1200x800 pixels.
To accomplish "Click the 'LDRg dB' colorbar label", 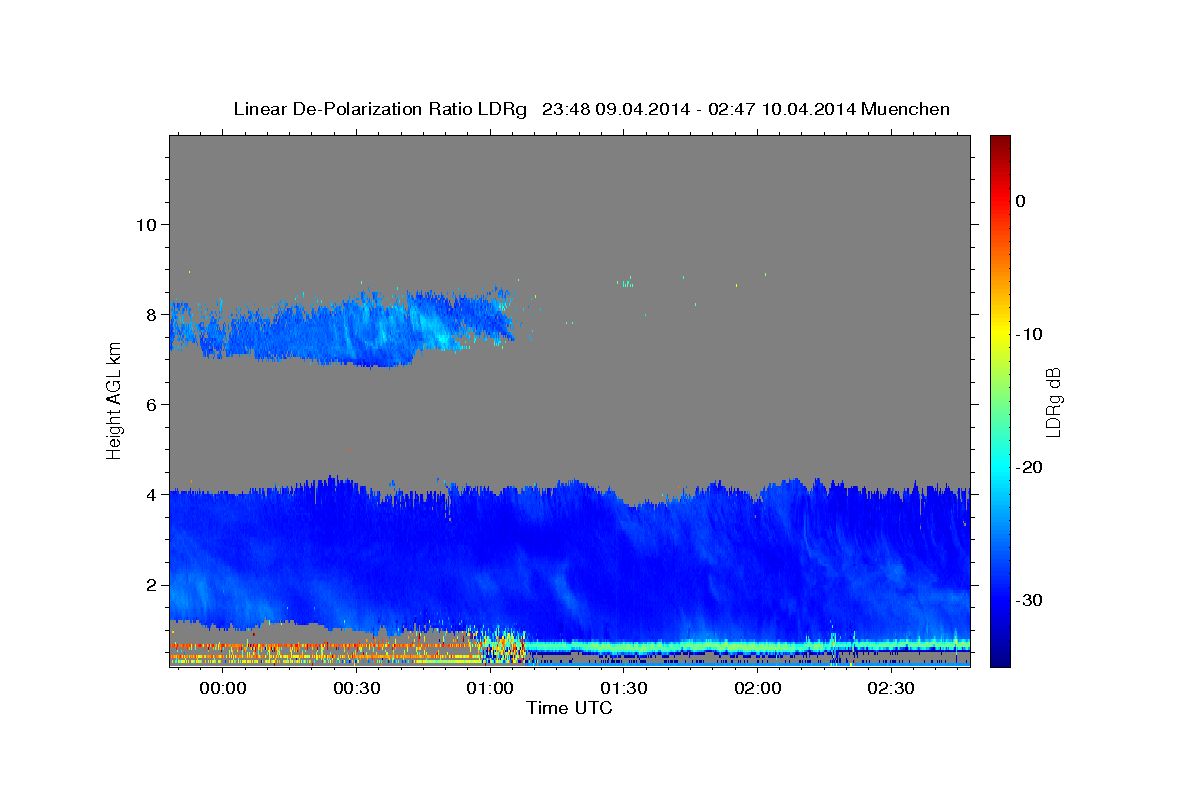I will (1053, 401).
